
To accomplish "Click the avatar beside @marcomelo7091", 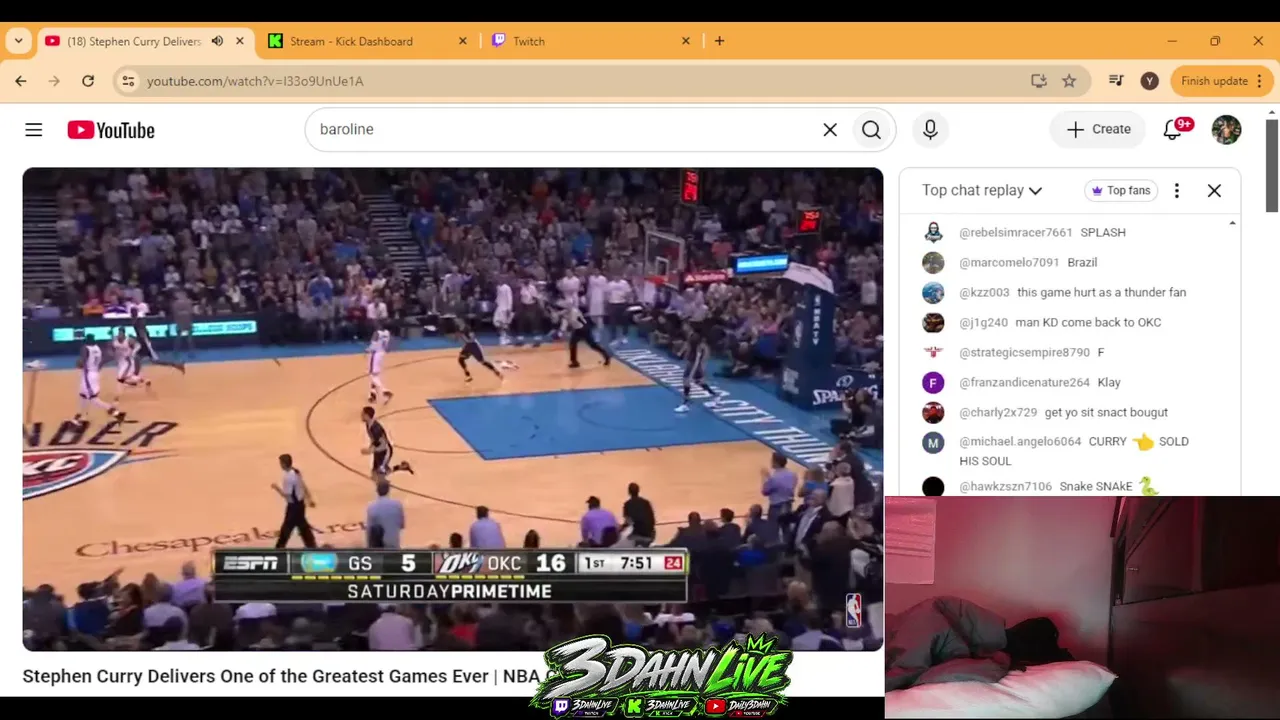I will point(933,262).
